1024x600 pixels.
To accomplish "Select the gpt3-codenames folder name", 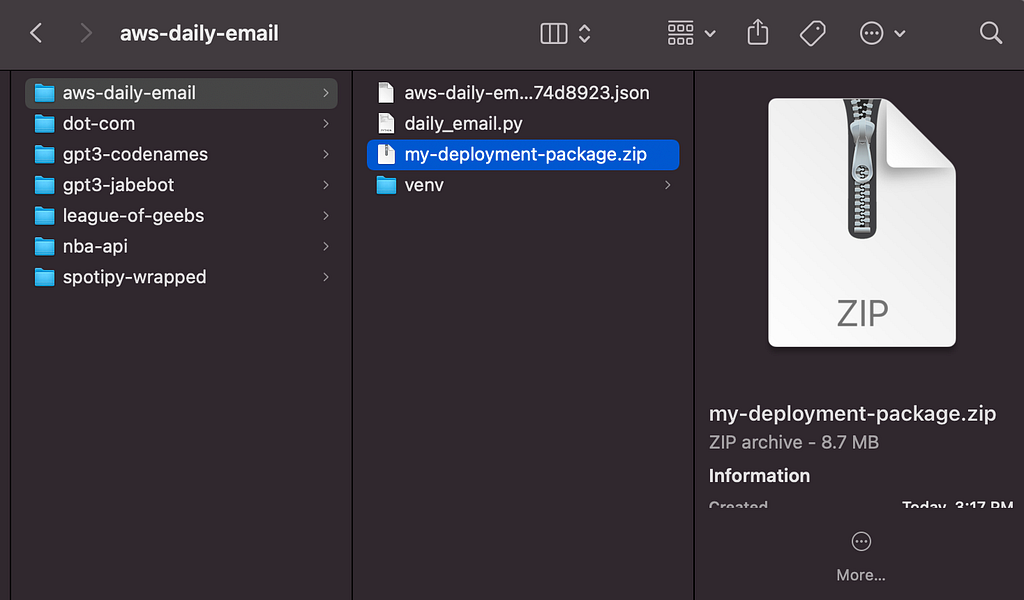I will tap(135, 155).
